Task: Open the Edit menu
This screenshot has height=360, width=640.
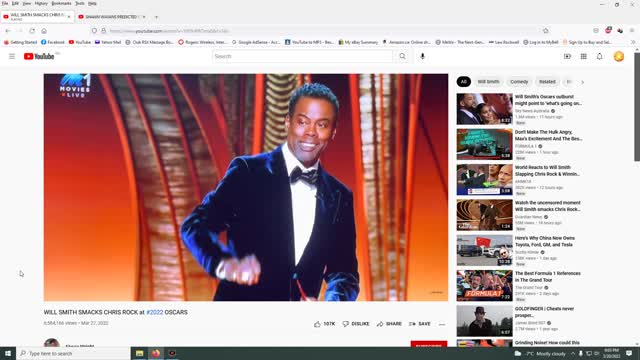Action: (x=15, y=3)
